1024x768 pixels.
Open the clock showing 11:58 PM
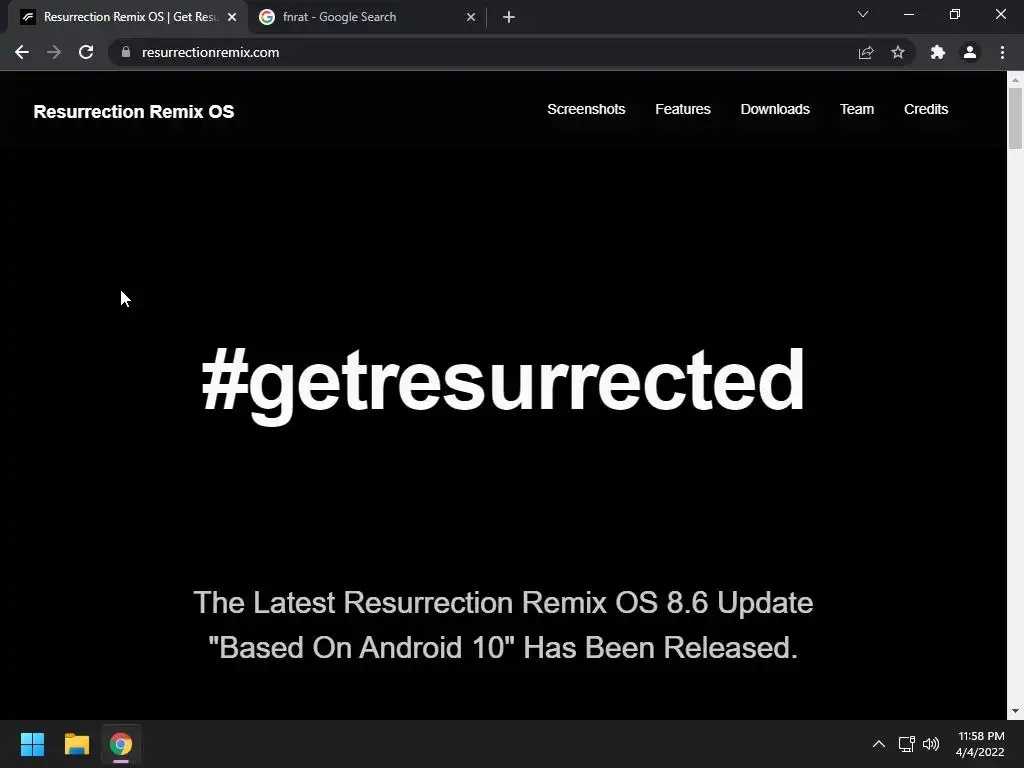point(980,744)
